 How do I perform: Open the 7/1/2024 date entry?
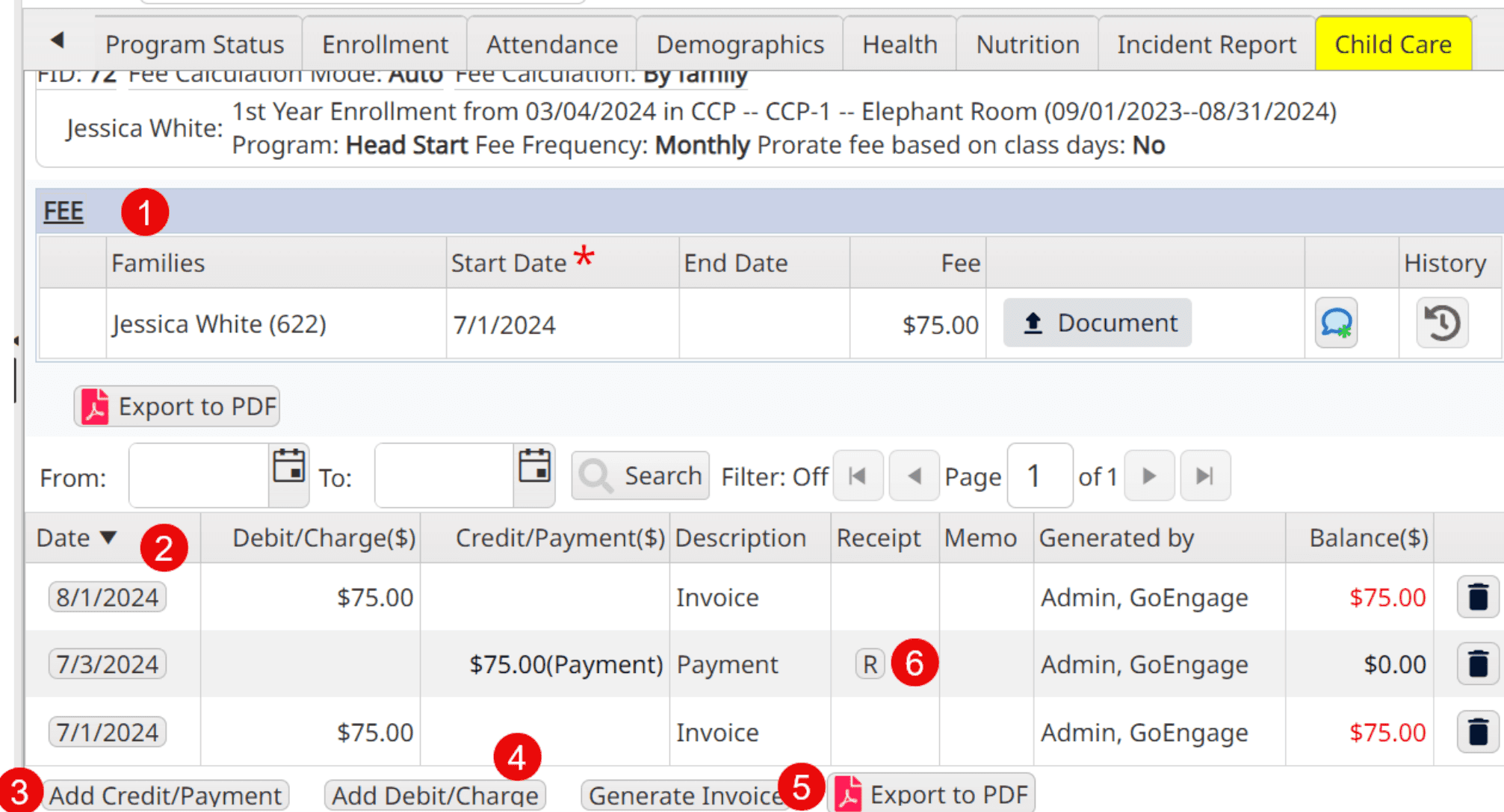pyautogui.click(x=108, y=731)
